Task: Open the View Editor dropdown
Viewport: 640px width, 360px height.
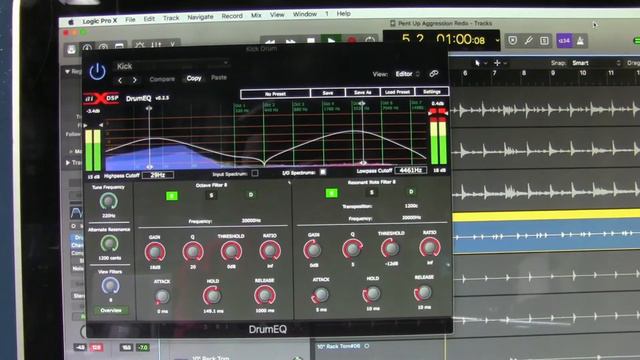Action: pos(407,74)
